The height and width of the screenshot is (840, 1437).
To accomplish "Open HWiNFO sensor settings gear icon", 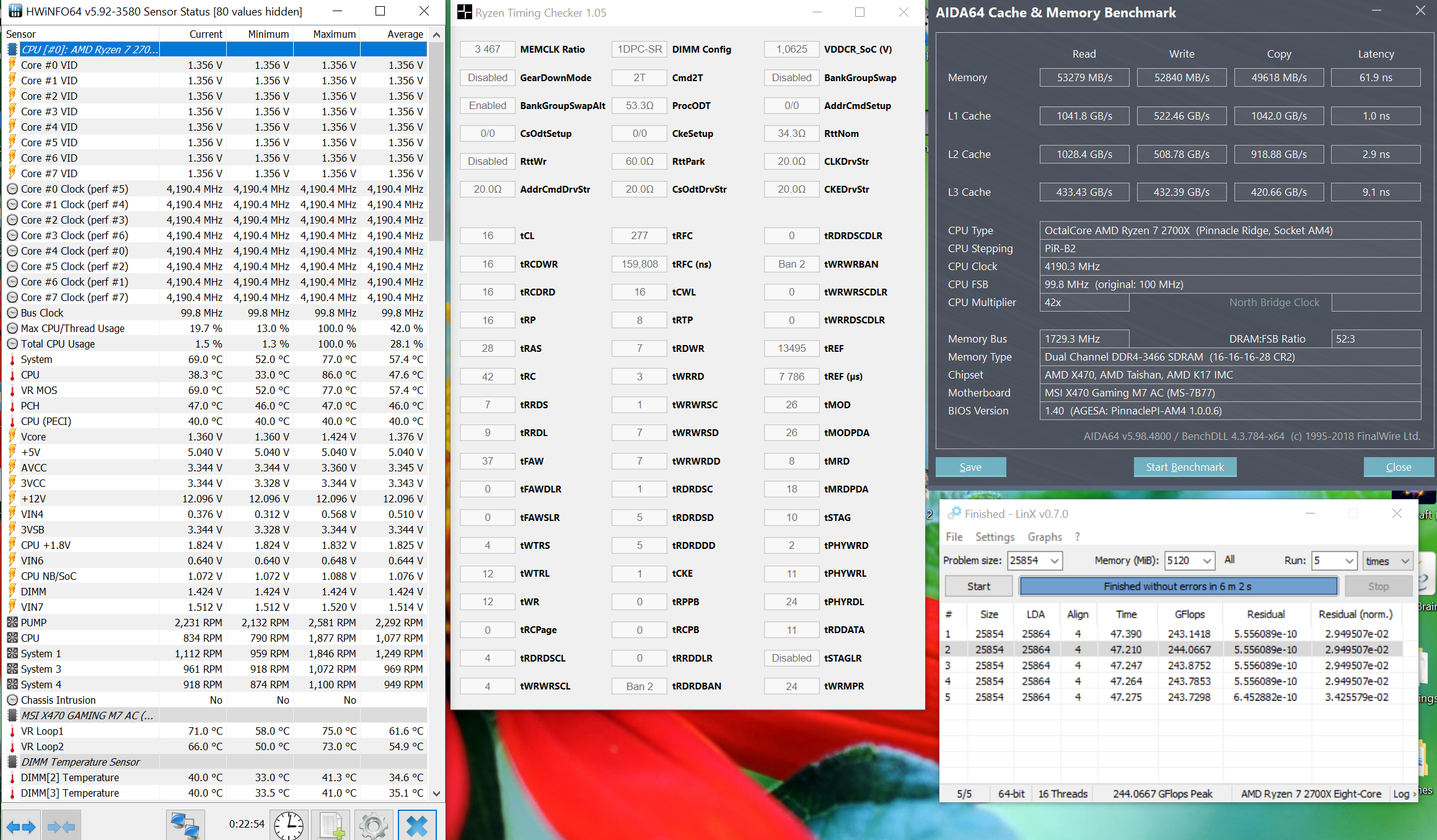I will click(x=373, y=826).
